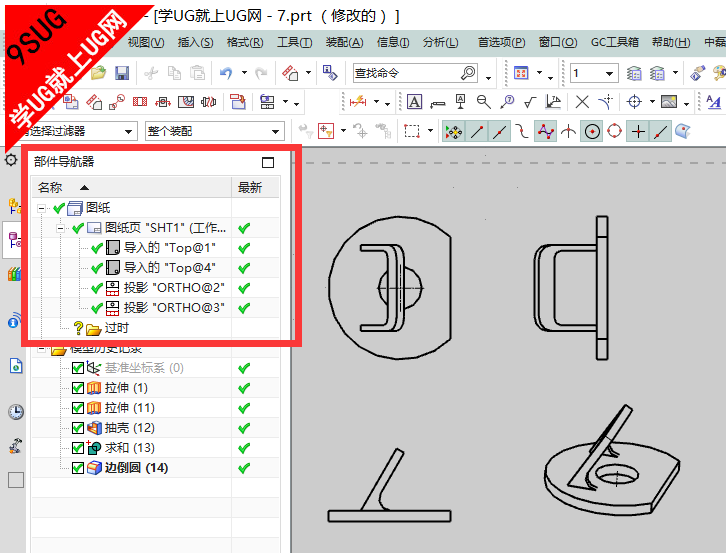Viewport: 726px width, 553px height.
Task: Uncheck the 求和 (13) feature checkbox
Action: click(78, 448)
